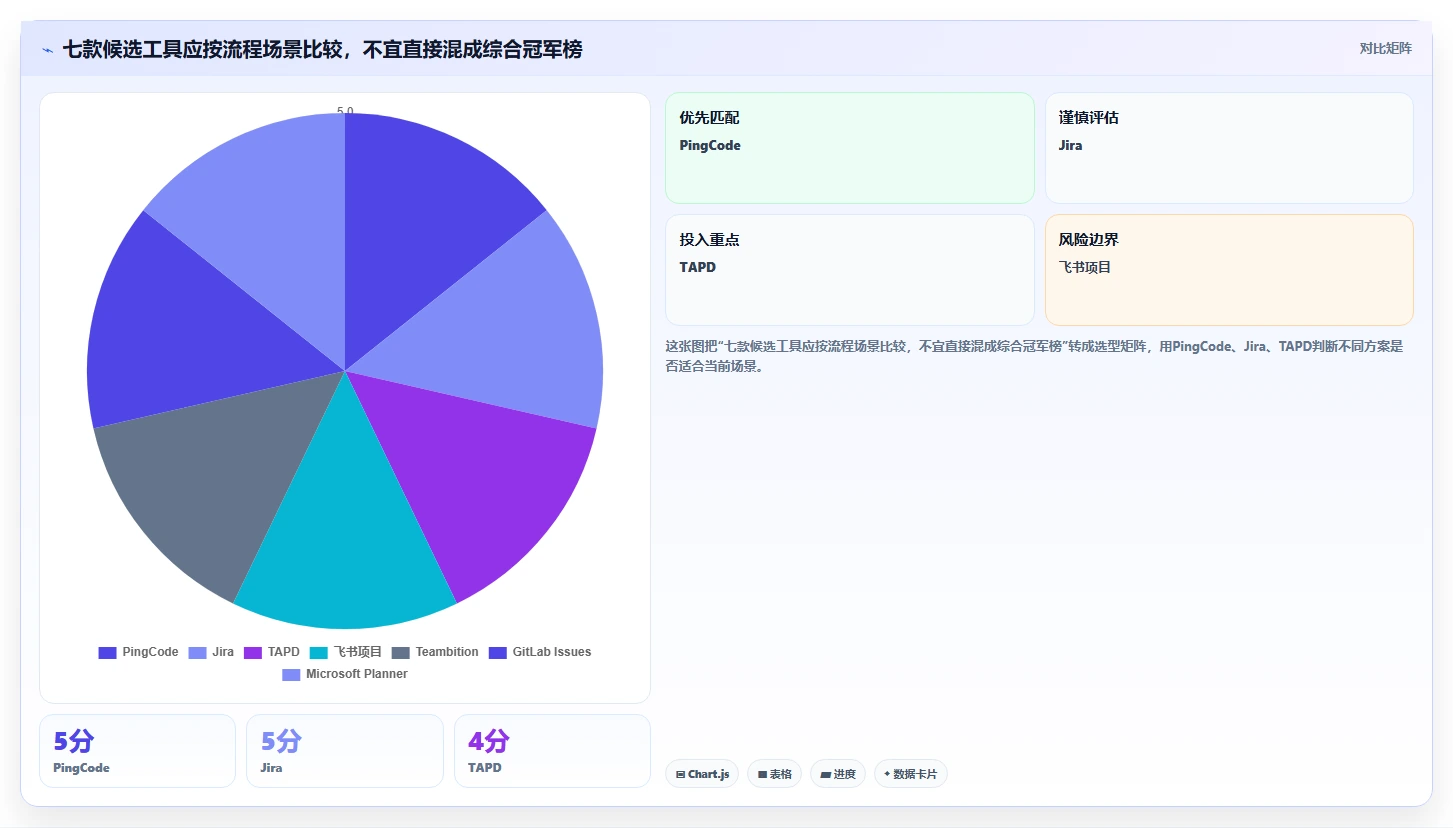The width and height of the screenshot is (1453, 828).
Task: Select the 进度 tag chip
Action: click(837, 774)
